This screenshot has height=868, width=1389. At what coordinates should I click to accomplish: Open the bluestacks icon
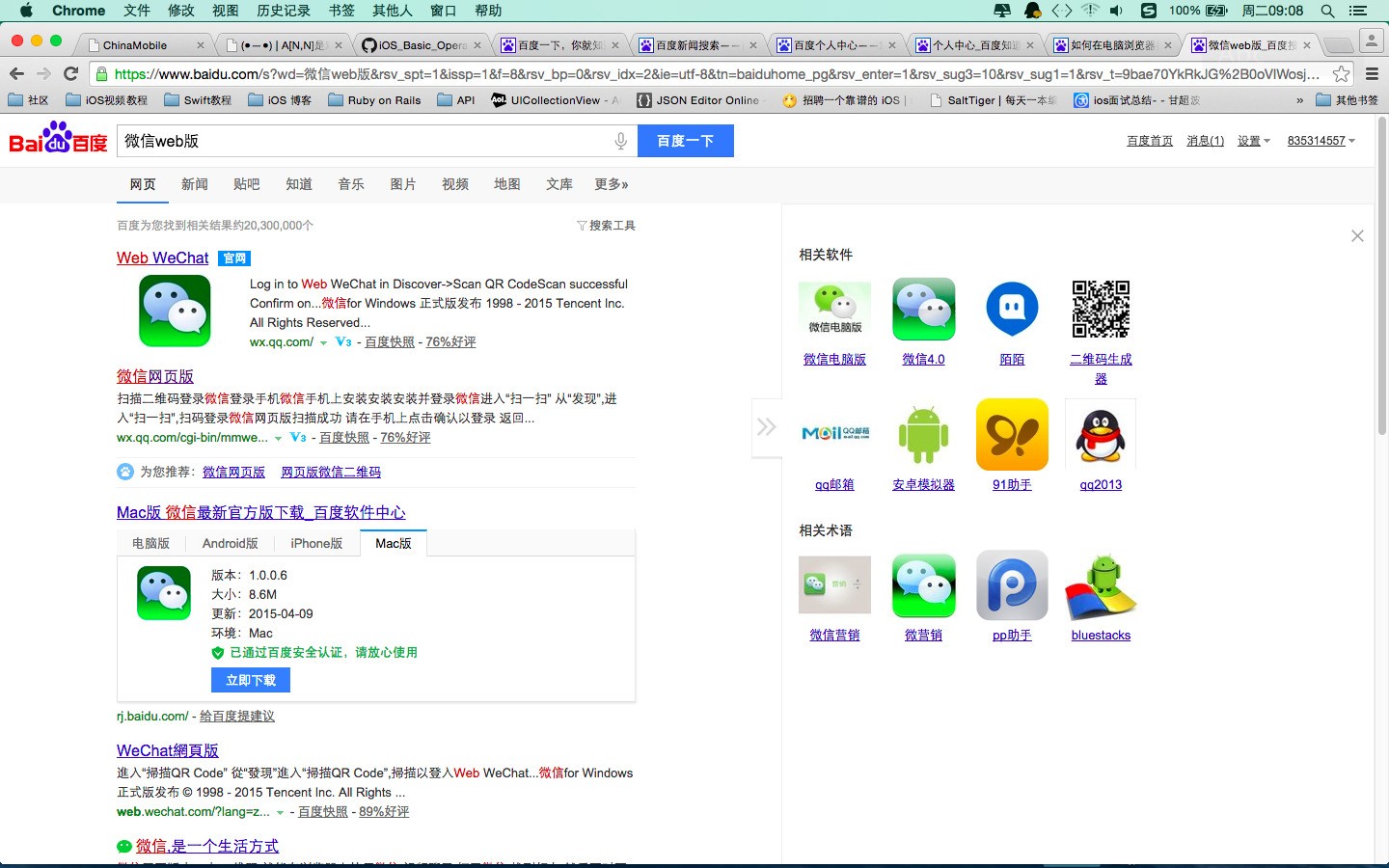coord(1101,586)
